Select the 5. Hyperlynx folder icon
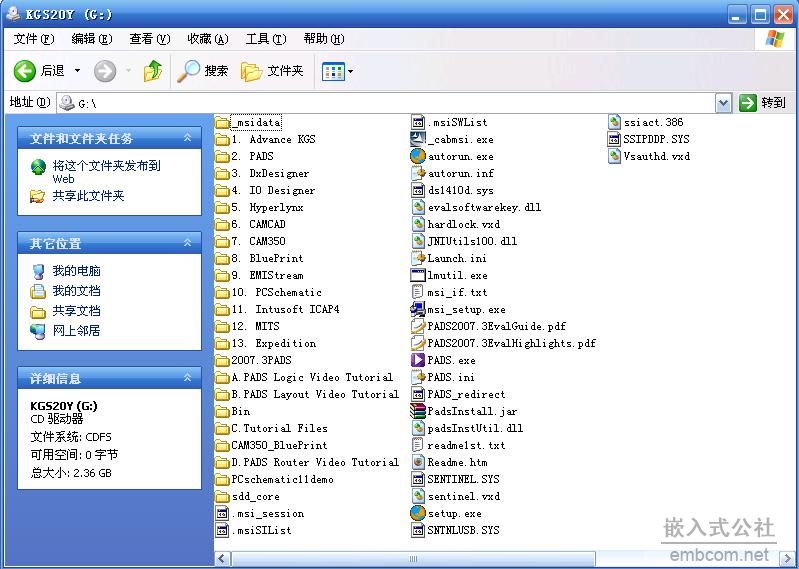This screenshot has height=569, width=799. coord(222,207)
